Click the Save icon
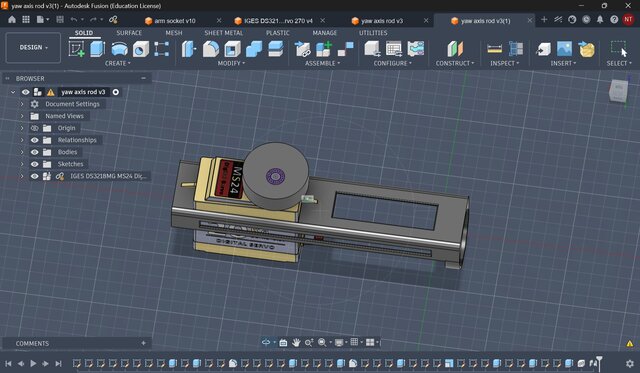 60,20
